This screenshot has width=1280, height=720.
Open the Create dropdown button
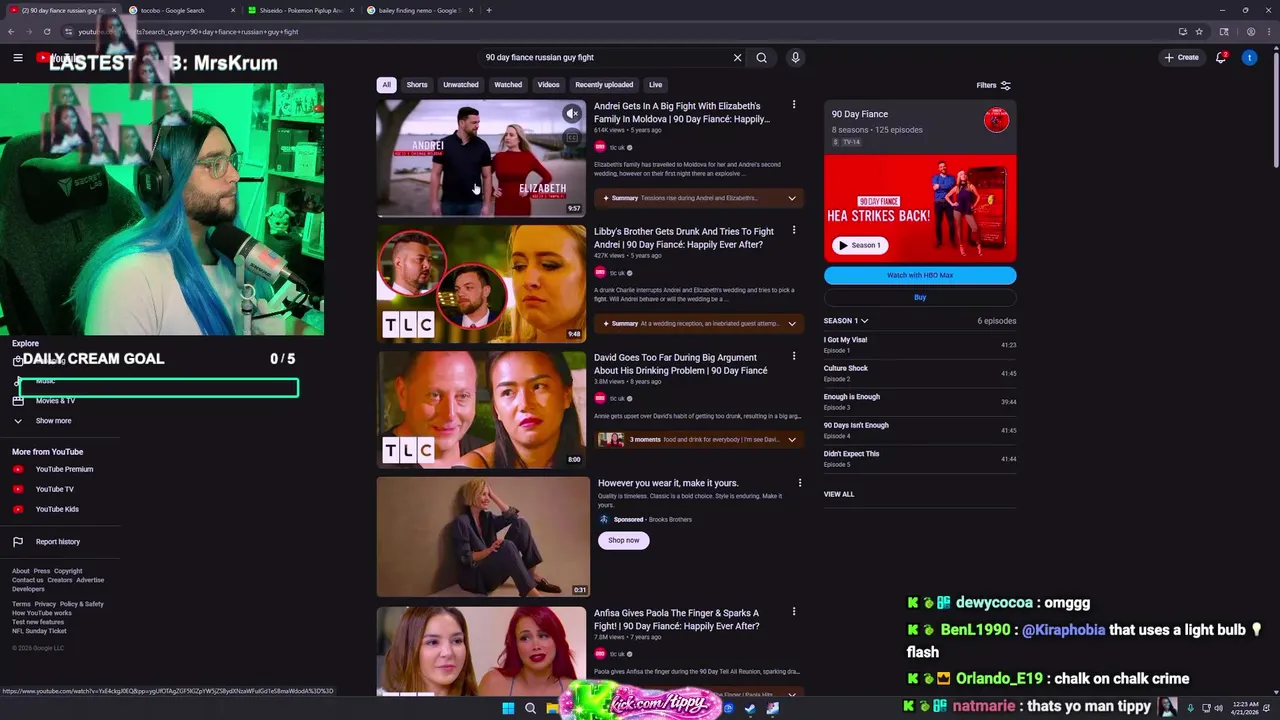click(x=1181, y=58)
